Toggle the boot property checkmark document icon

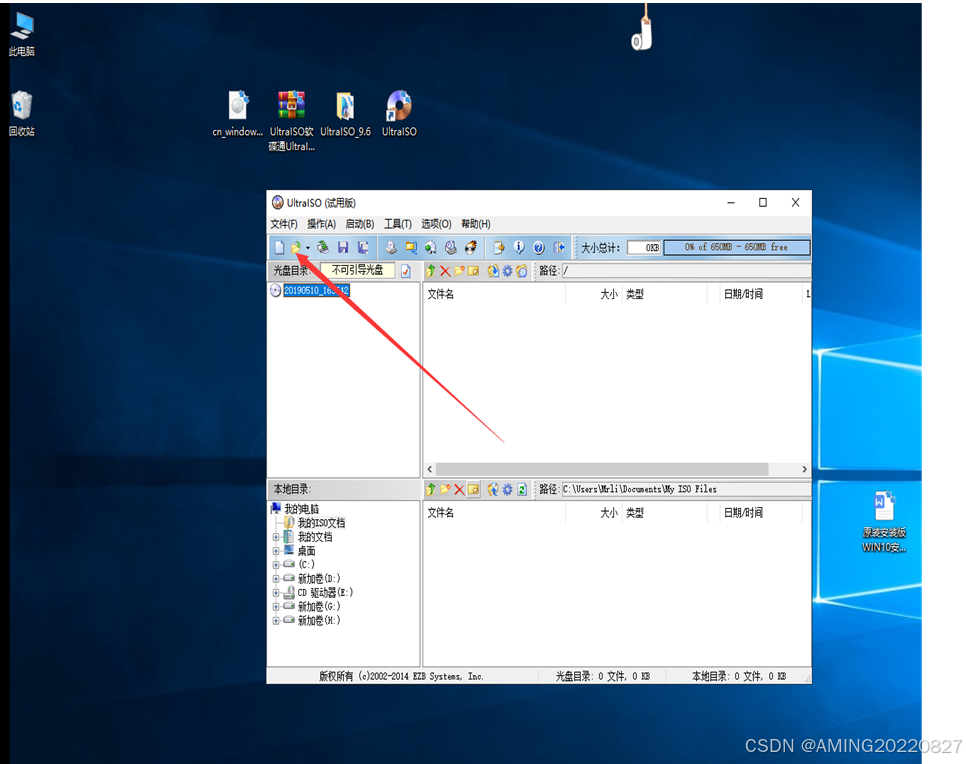[406, 271]
